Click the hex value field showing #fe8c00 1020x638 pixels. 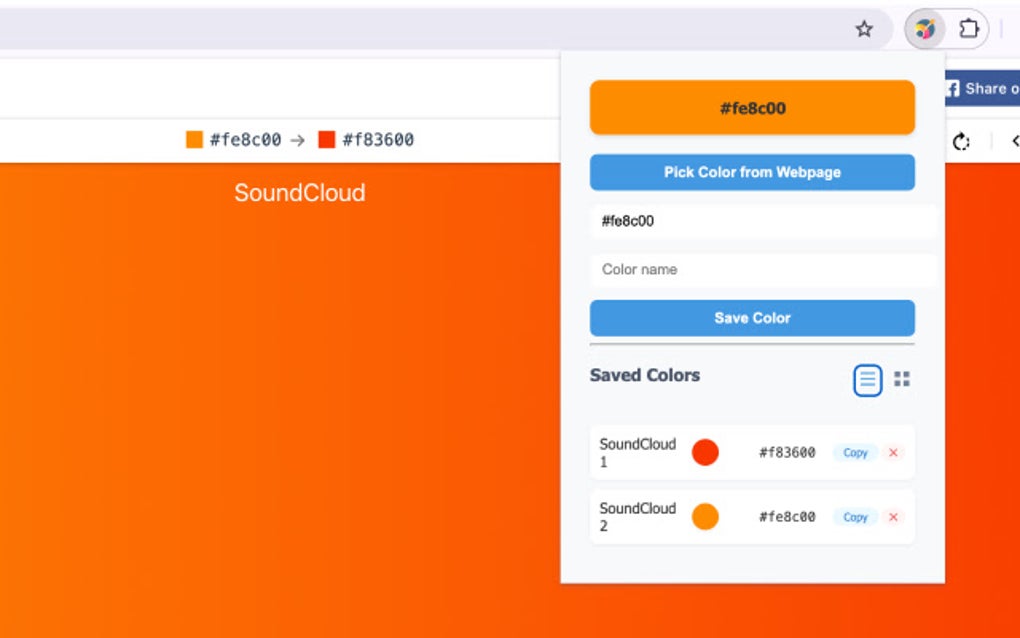[762, 221]
